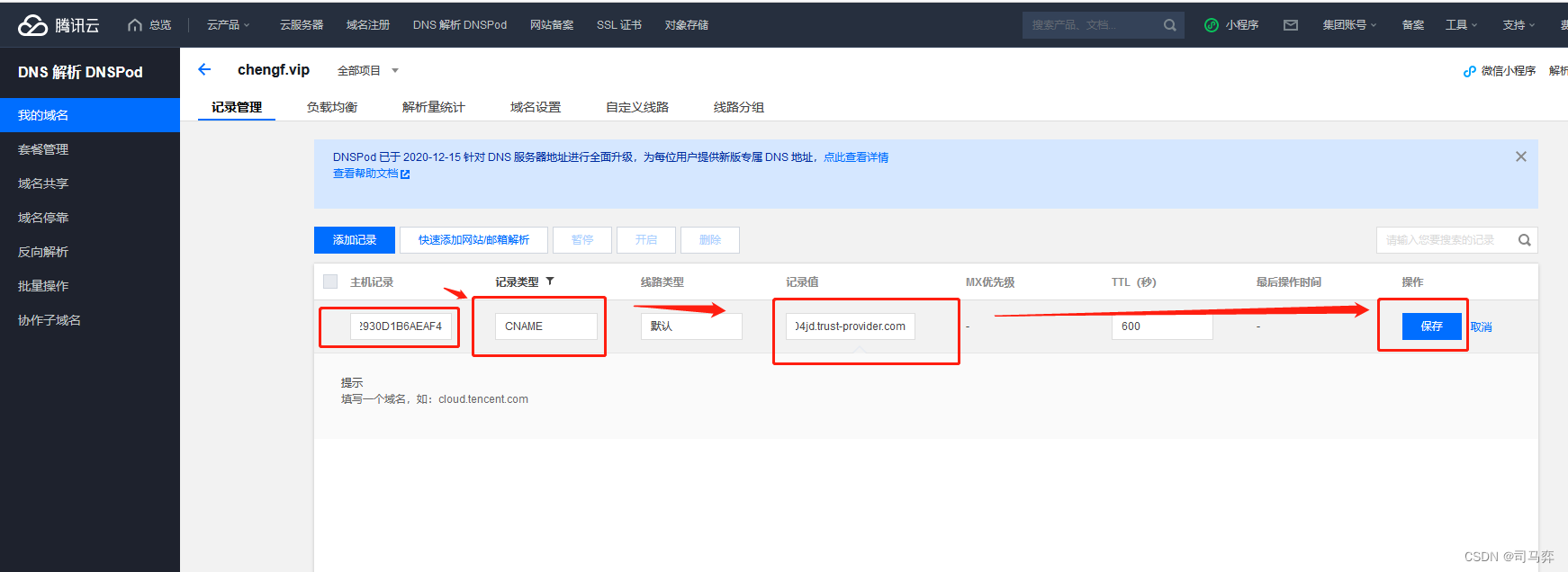Click the 开启 button
The image size is (1568, 572).
click(x=646, y=240)
